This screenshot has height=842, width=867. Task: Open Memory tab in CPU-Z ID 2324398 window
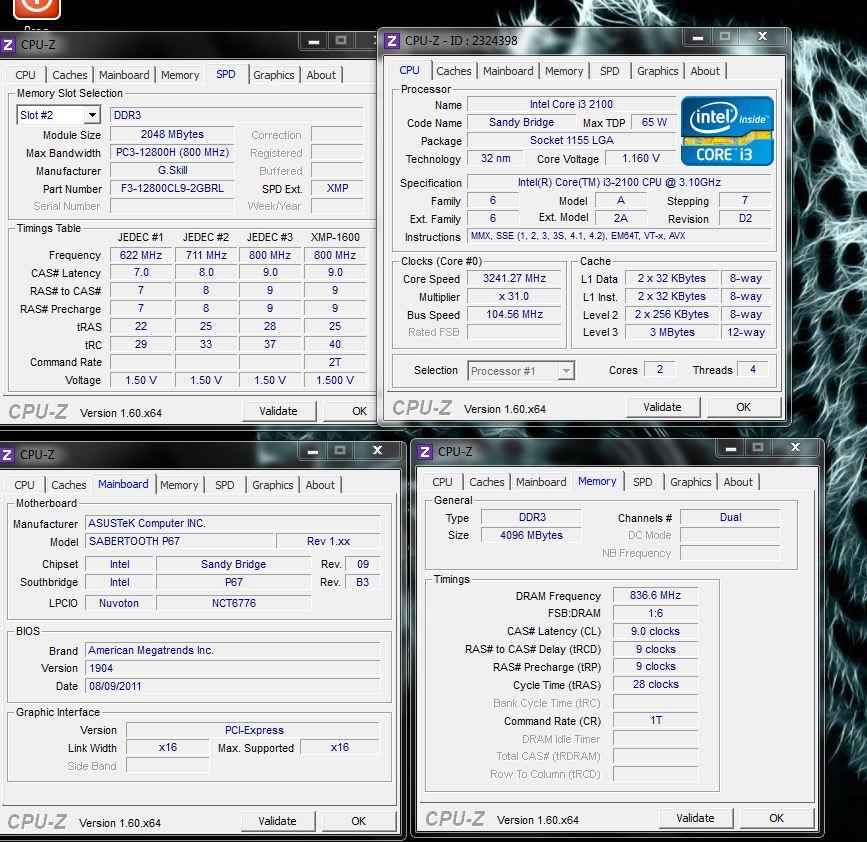[x=564, y=71]
